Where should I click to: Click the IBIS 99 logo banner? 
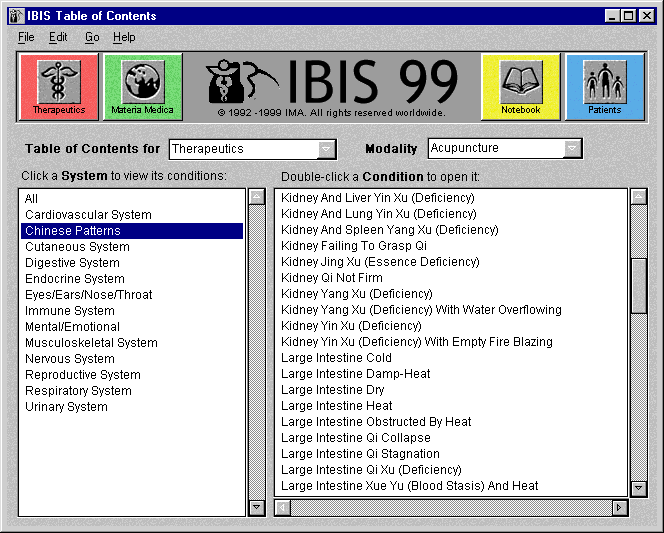[x=332, y=87]
